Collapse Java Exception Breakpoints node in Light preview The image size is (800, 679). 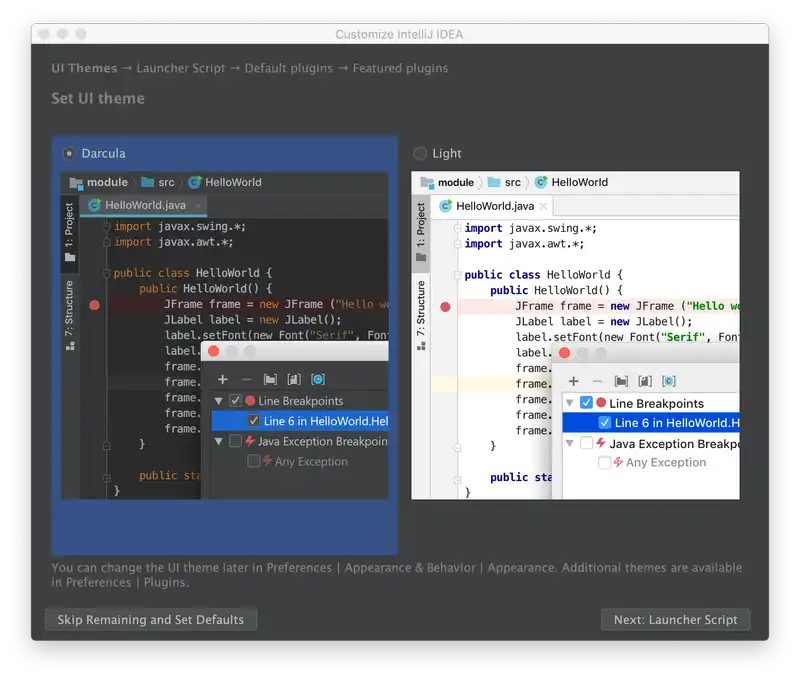point(571,443)
